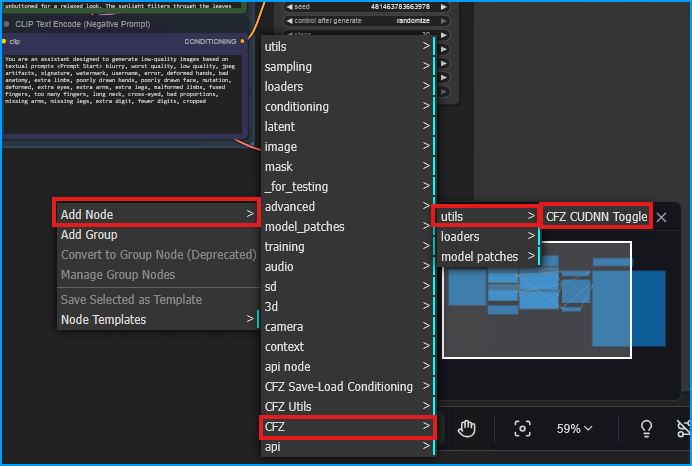
Task: Open loaders submenu under CFZ
Action: [x=487, y=237]
